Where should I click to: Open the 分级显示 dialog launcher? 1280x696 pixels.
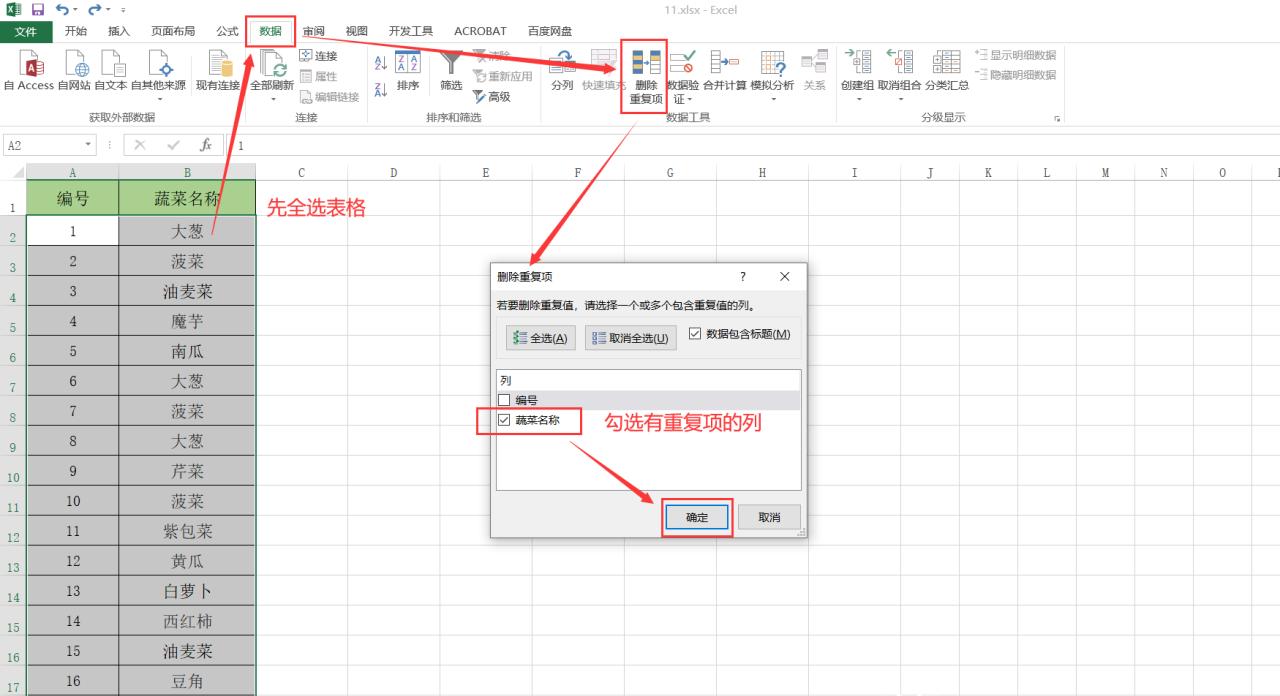point(1058,118)
